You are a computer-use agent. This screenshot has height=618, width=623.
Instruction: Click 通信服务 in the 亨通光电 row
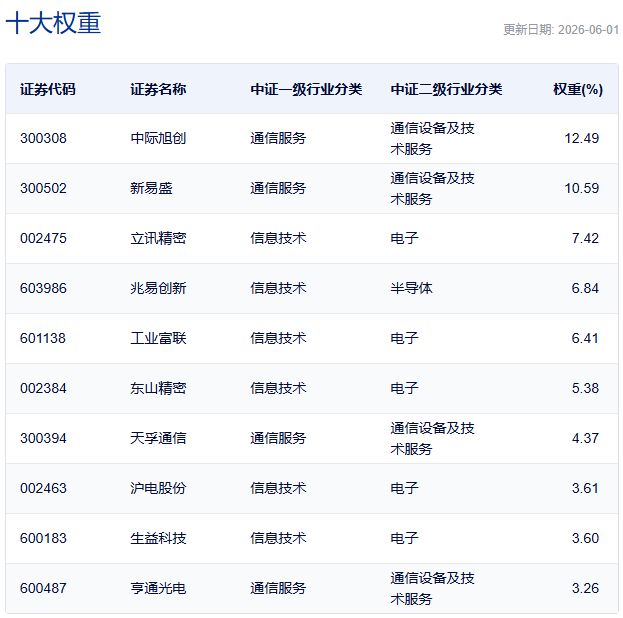click(278, 589)
